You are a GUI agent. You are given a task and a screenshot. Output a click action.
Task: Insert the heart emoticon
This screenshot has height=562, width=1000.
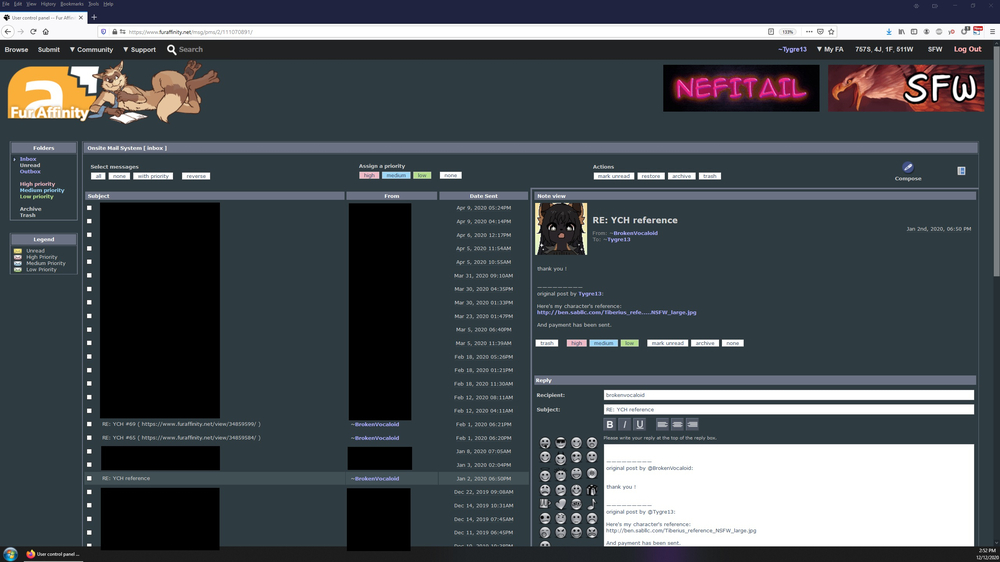(561, 504)
